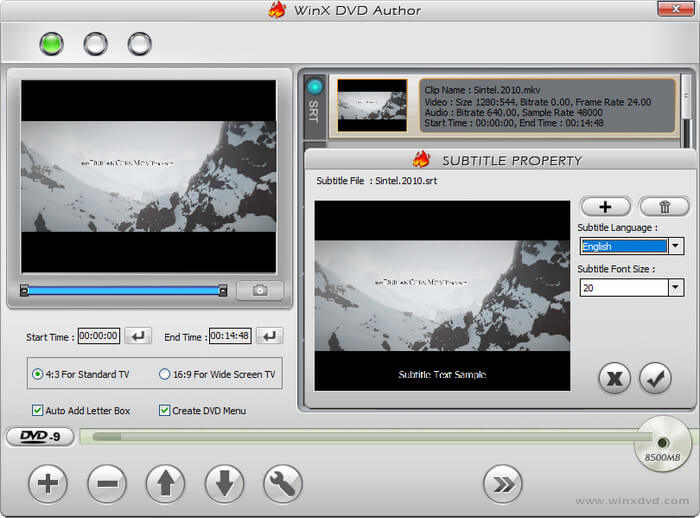Click the English language field

[x=624, y=246]
